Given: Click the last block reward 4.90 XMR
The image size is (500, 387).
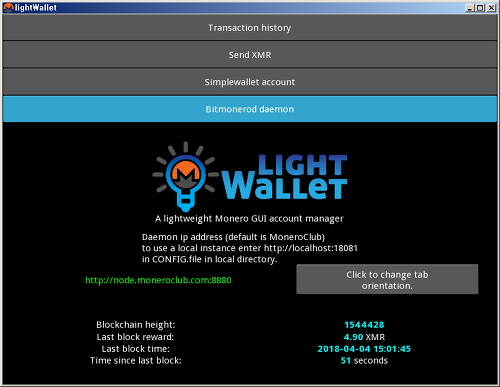Looking at the screenshot, I should point(364,337).
